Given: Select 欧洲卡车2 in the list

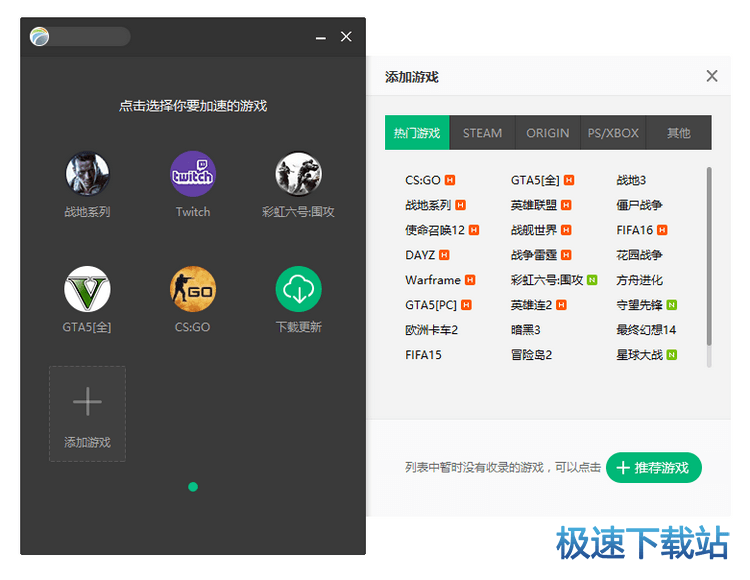Looking at the screenshot, I should (x=431, y=330).
